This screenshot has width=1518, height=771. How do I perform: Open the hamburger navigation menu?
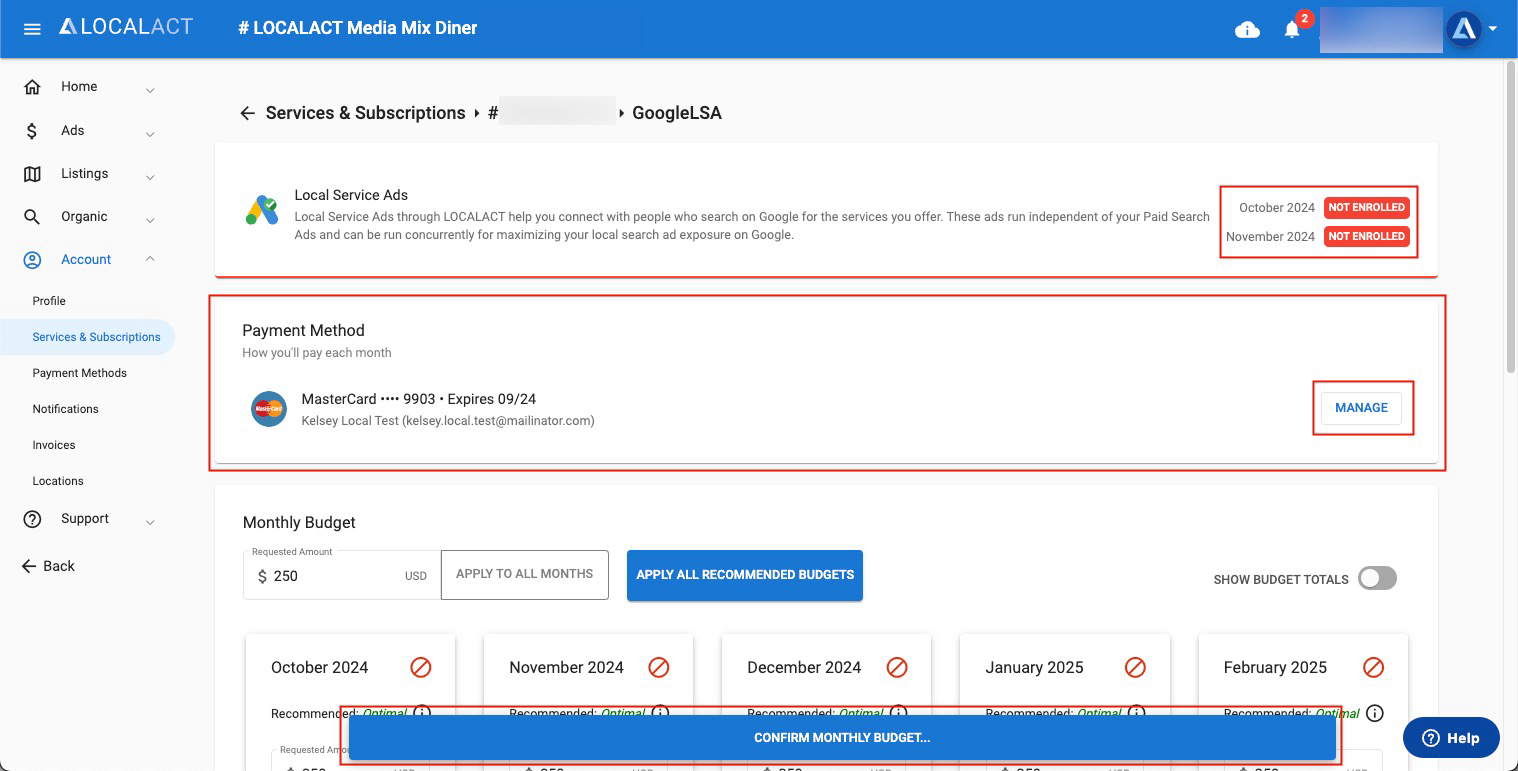point(32,29)
